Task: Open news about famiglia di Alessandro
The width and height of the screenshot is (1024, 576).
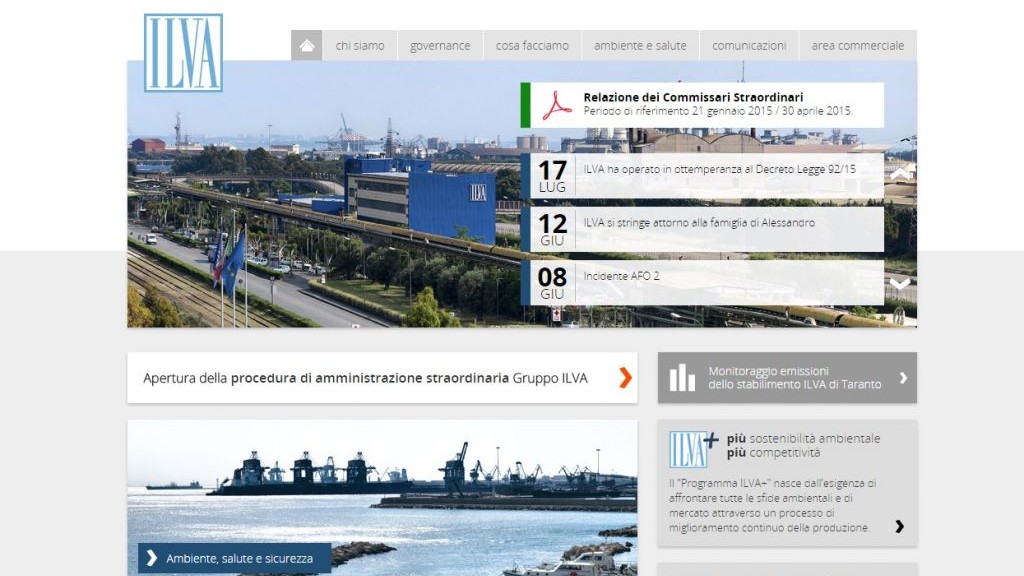Action: coord(699,223)
